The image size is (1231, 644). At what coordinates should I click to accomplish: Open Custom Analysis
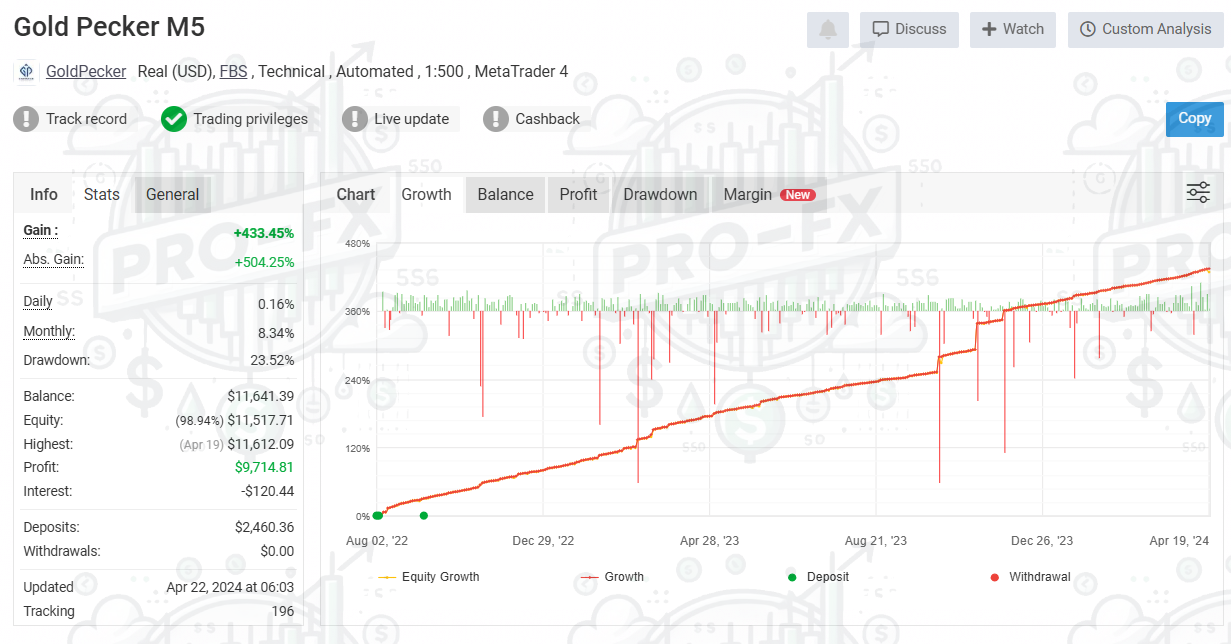tap(1146, 30)
